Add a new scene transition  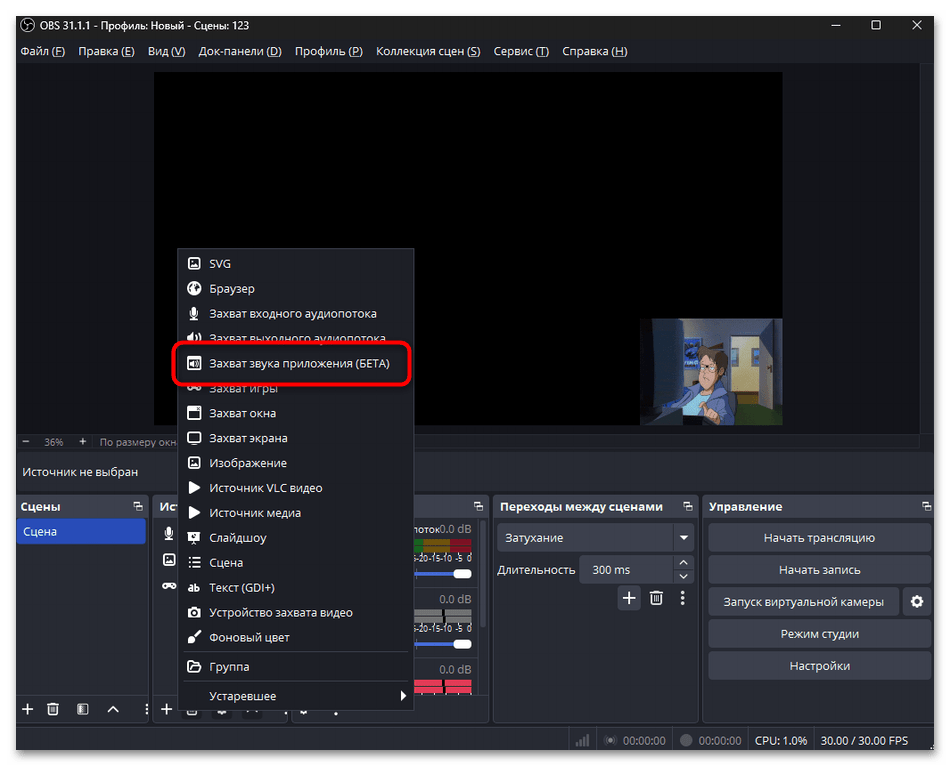[629, 599]
